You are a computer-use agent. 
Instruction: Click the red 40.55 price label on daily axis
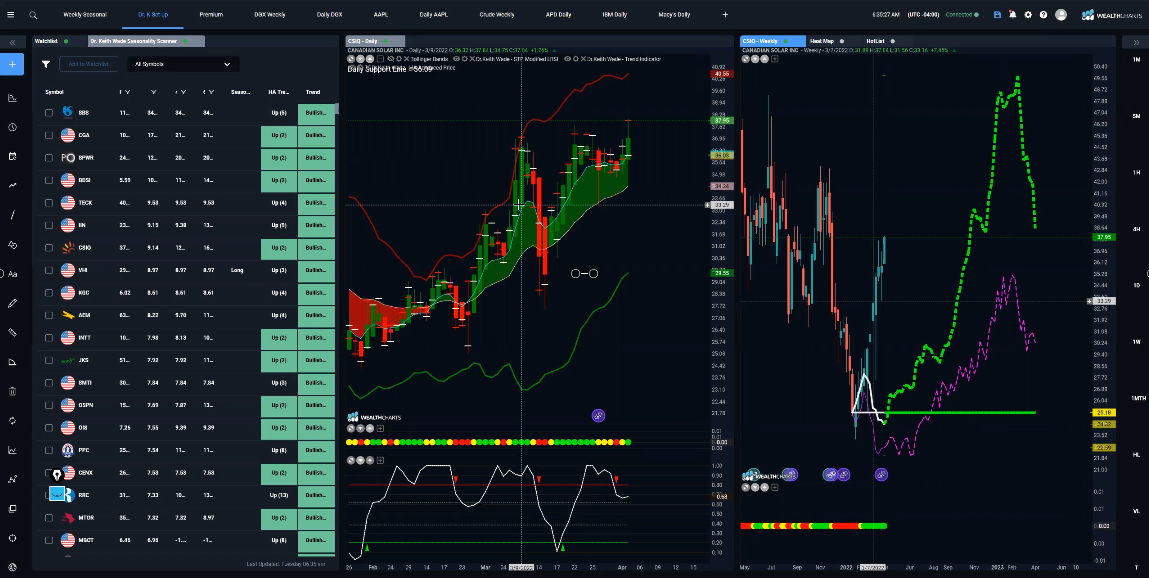(722, 74)
